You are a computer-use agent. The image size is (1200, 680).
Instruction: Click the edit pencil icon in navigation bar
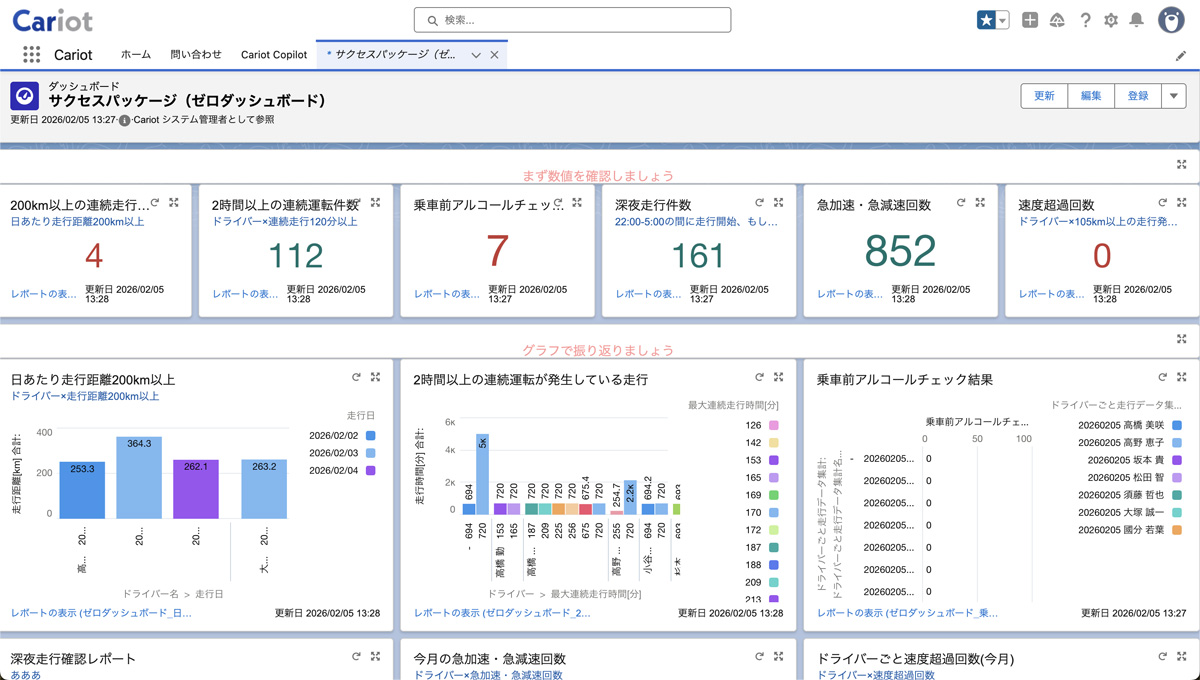tap(1181, 56)
